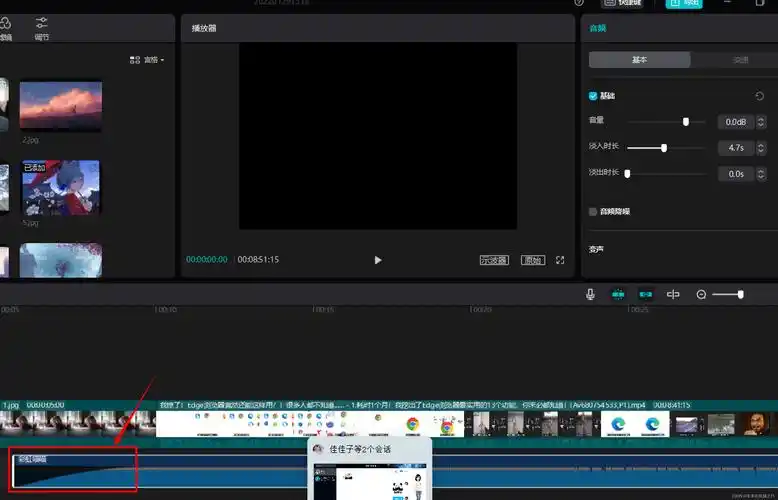
Task: Click the 原始 ratio button in player
Action: coord(532,260)
